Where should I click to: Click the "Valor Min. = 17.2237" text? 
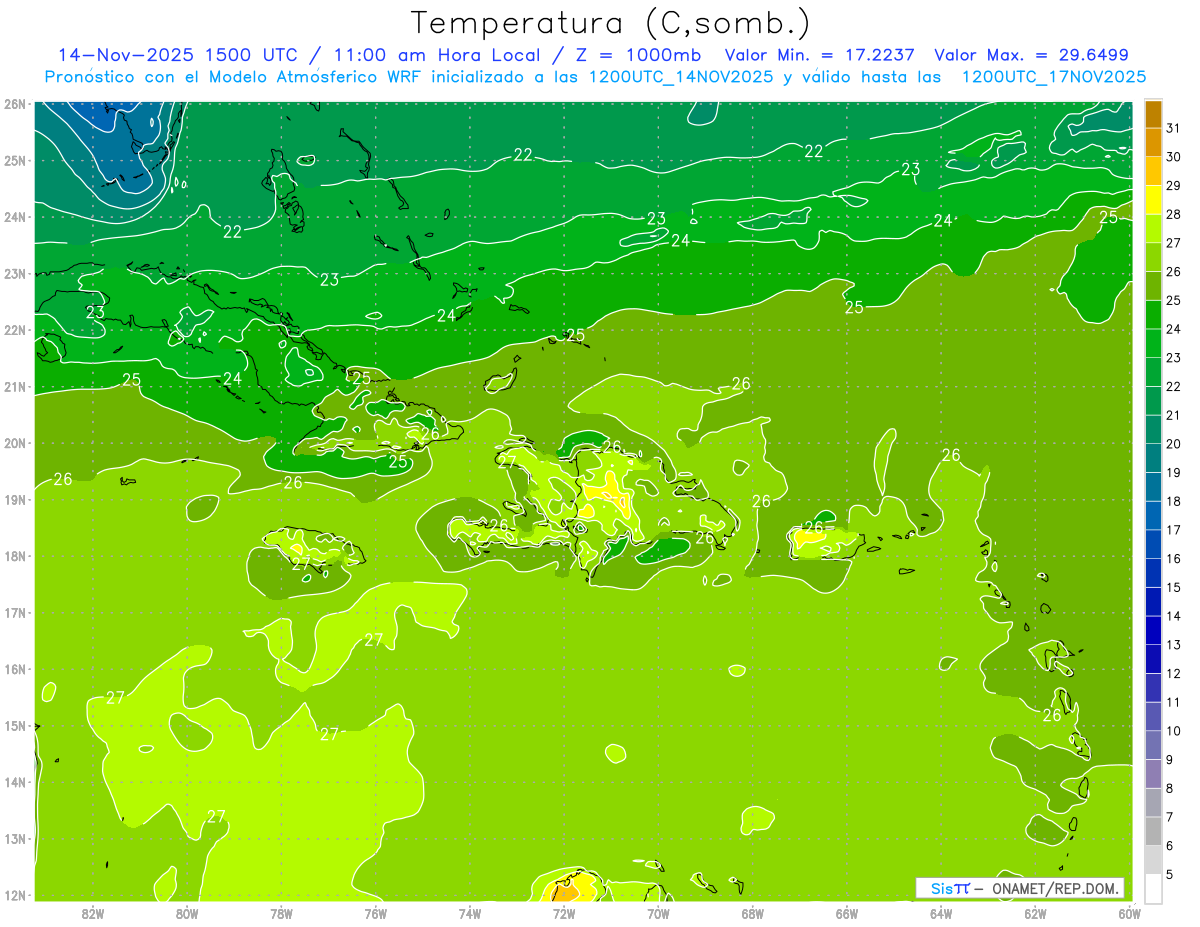tap(820, 55)
